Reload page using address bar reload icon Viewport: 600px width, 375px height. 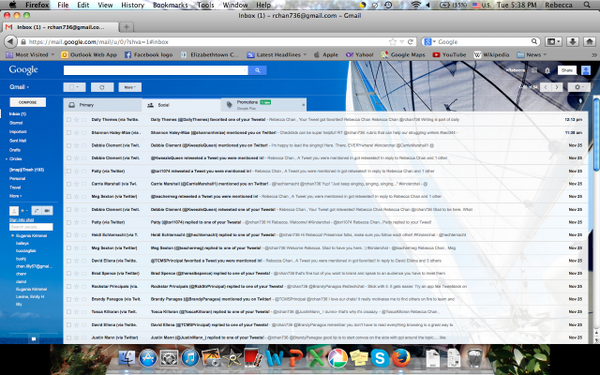pyautogui.click(x=410, y=42)
